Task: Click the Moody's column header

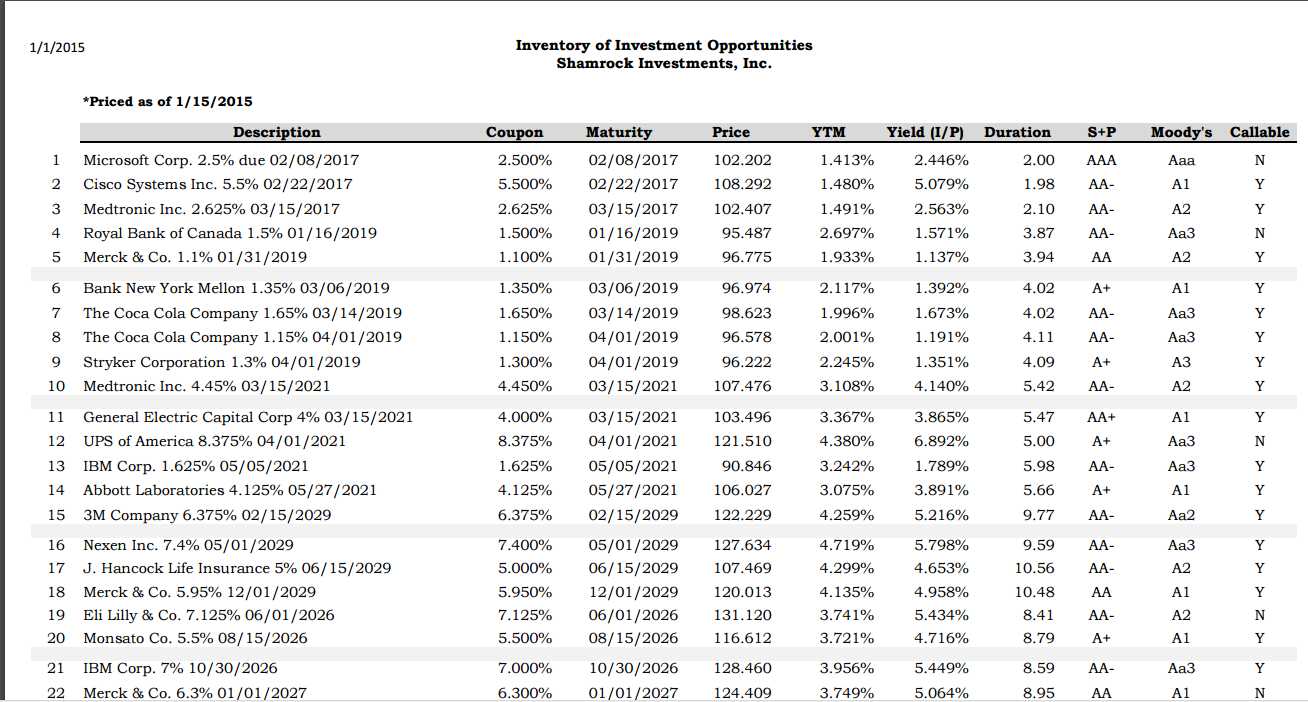Action: (1181, 132)
